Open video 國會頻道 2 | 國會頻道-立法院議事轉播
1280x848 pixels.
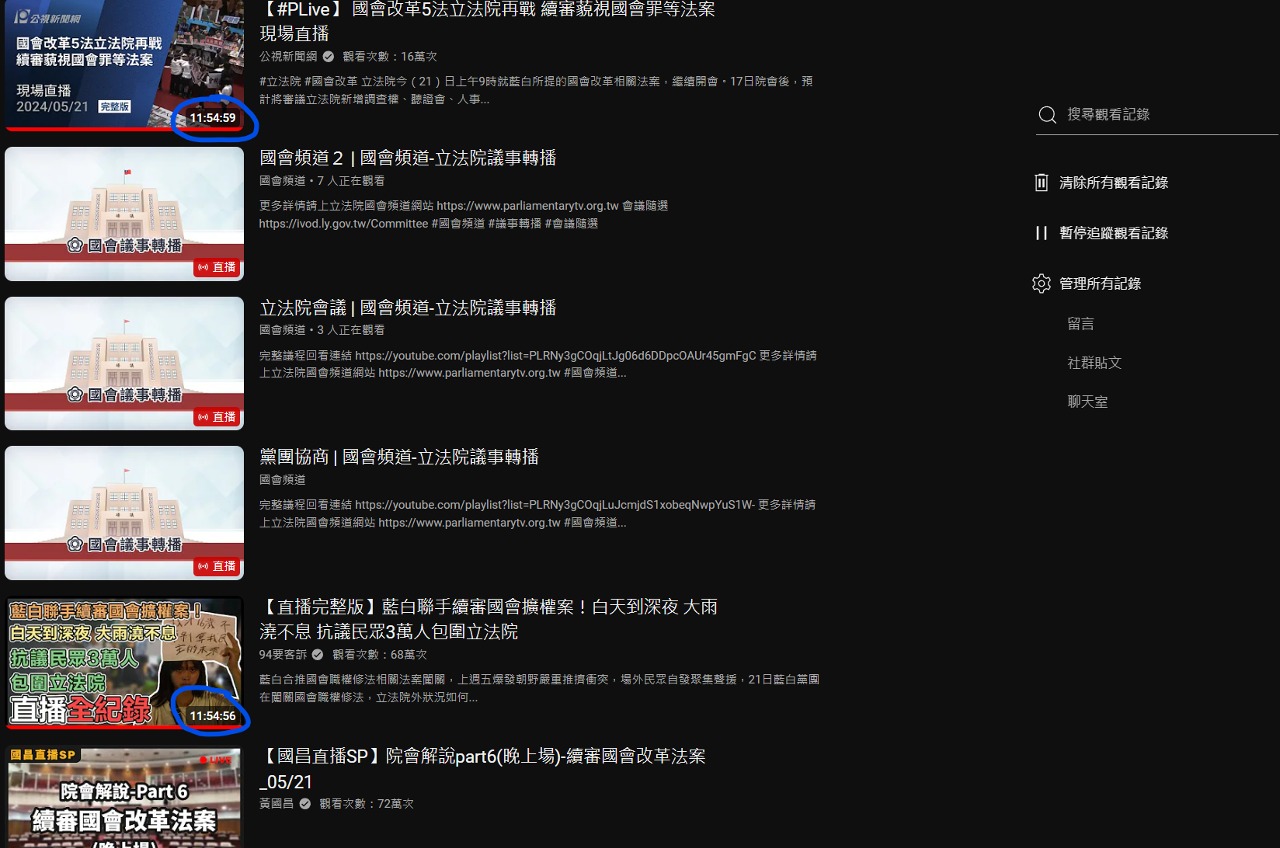coord(408,158)
